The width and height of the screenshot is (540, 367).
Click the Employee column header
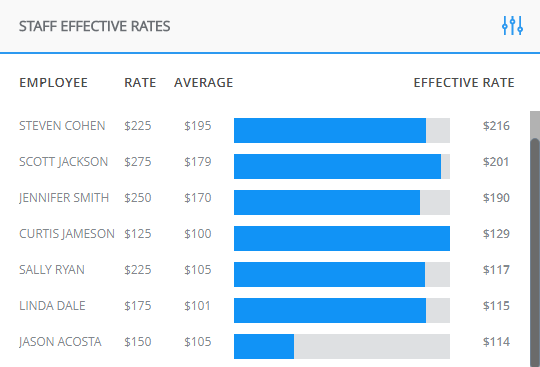(x=53, y=83)
